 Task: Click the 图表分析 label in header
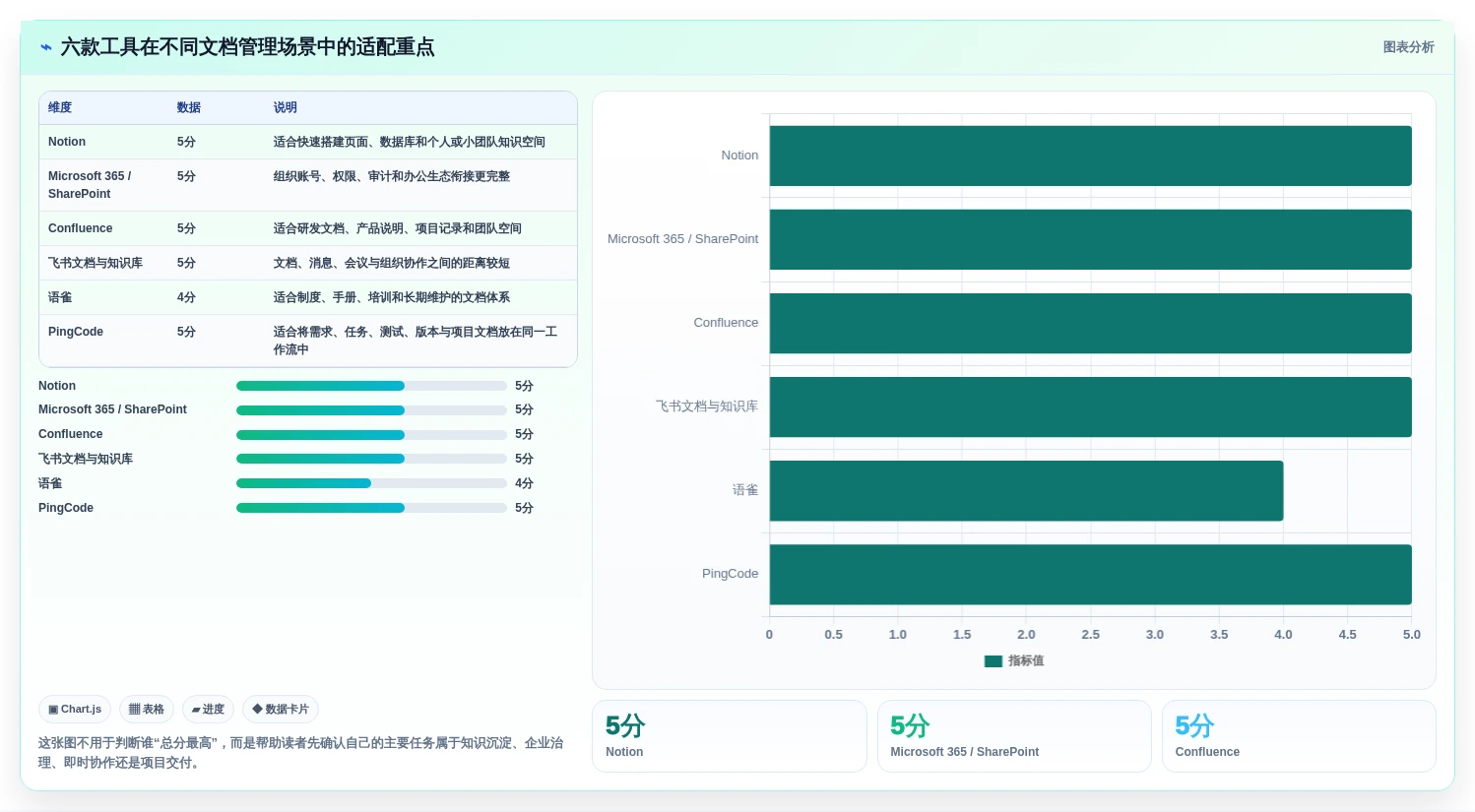pos(1408,47)
